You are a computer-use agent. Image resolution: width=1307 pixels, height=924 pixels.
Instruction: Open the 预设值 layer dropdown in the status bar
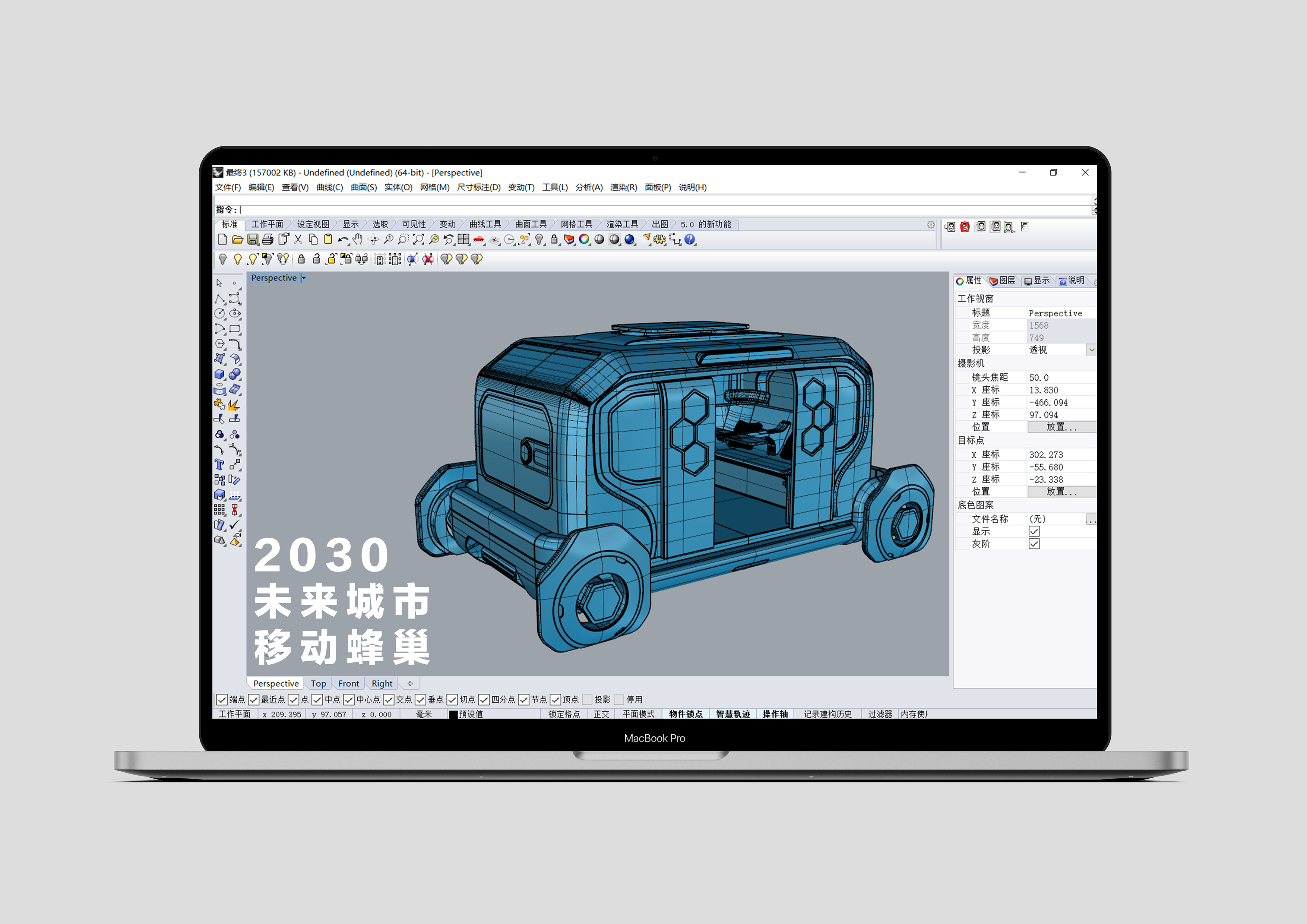[470, 715]
